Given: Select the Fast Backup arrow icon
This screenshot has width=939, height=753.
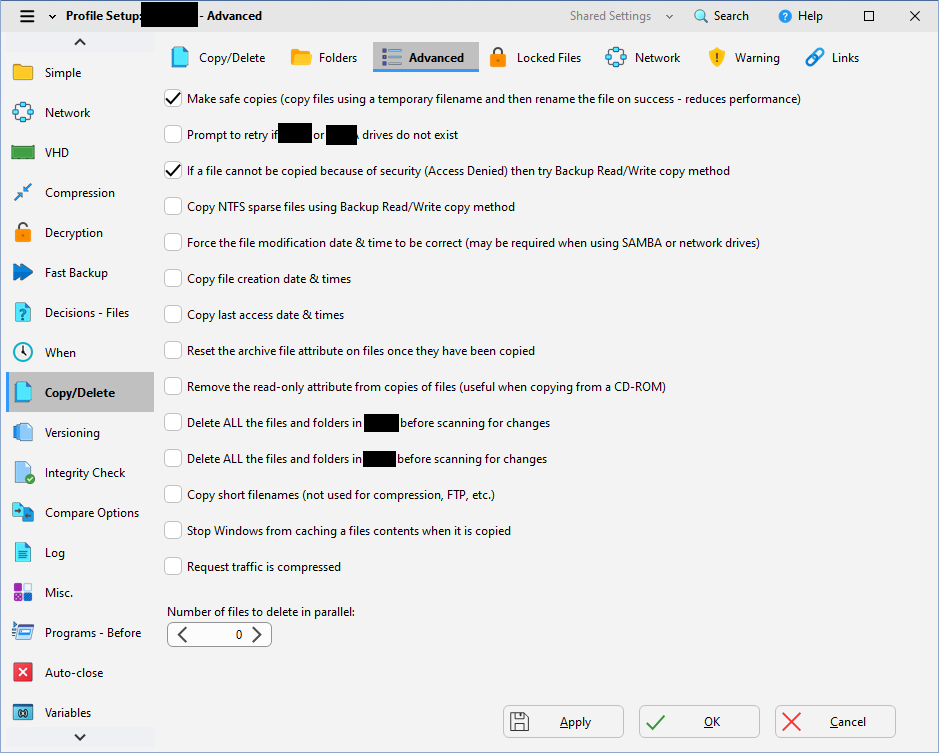Looking at the screenshot, I should click(23, 273).
